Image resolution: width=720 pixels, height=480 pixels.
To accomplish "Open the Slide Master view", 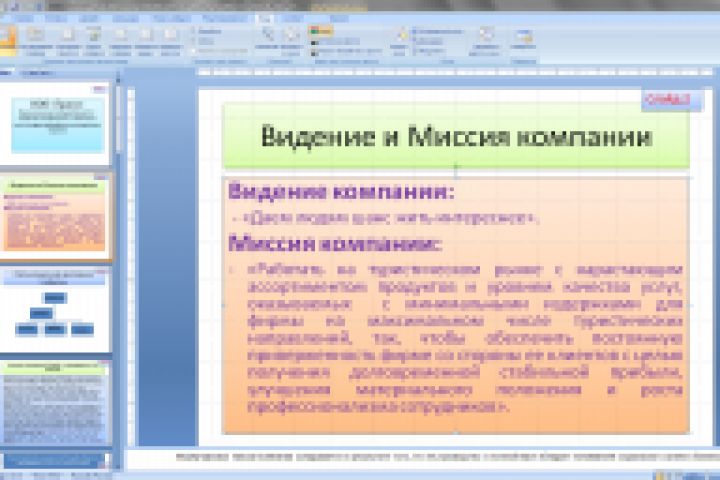I will [x=120, y=40].
